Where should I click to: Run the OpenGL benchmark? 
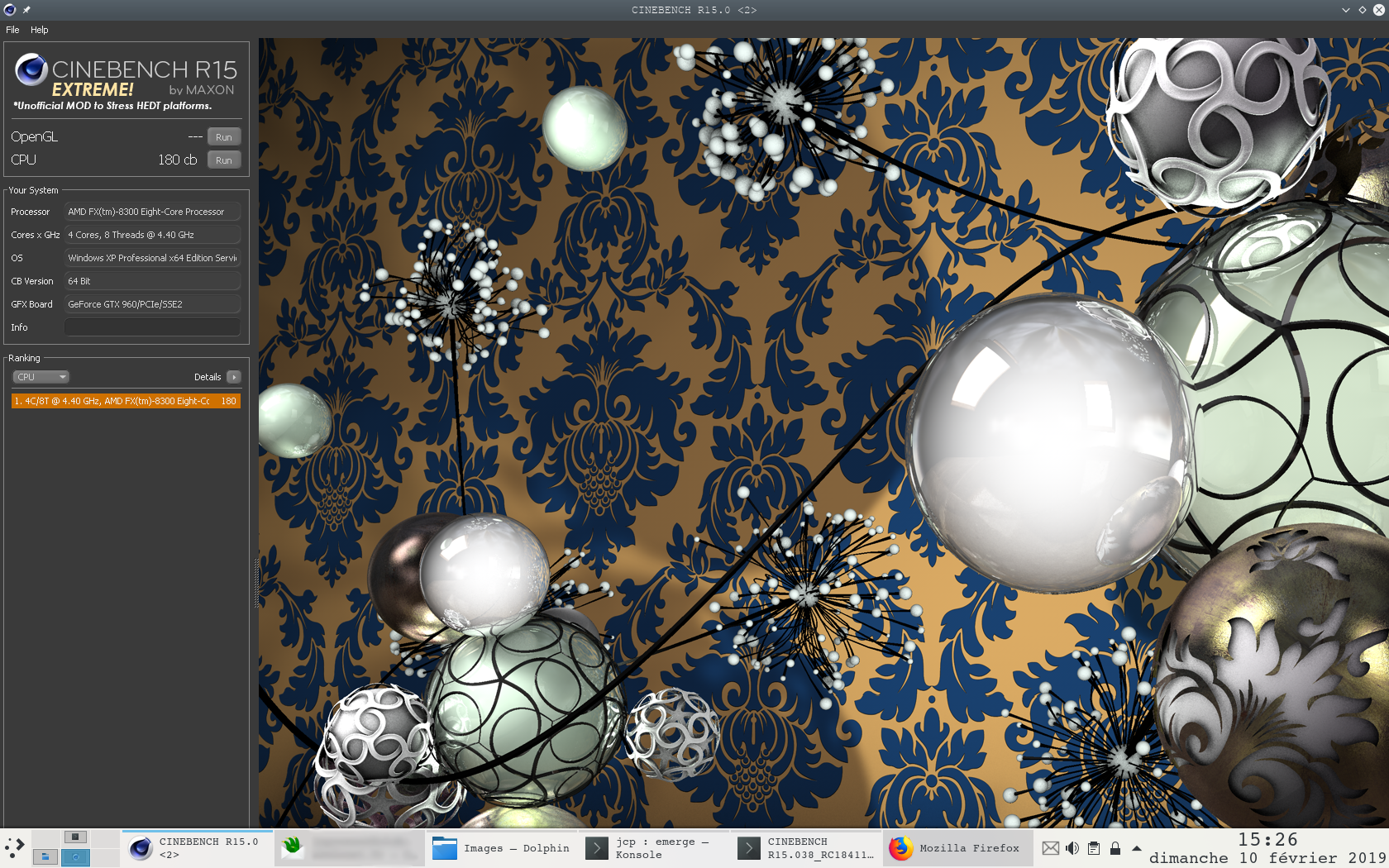(224, 137)
